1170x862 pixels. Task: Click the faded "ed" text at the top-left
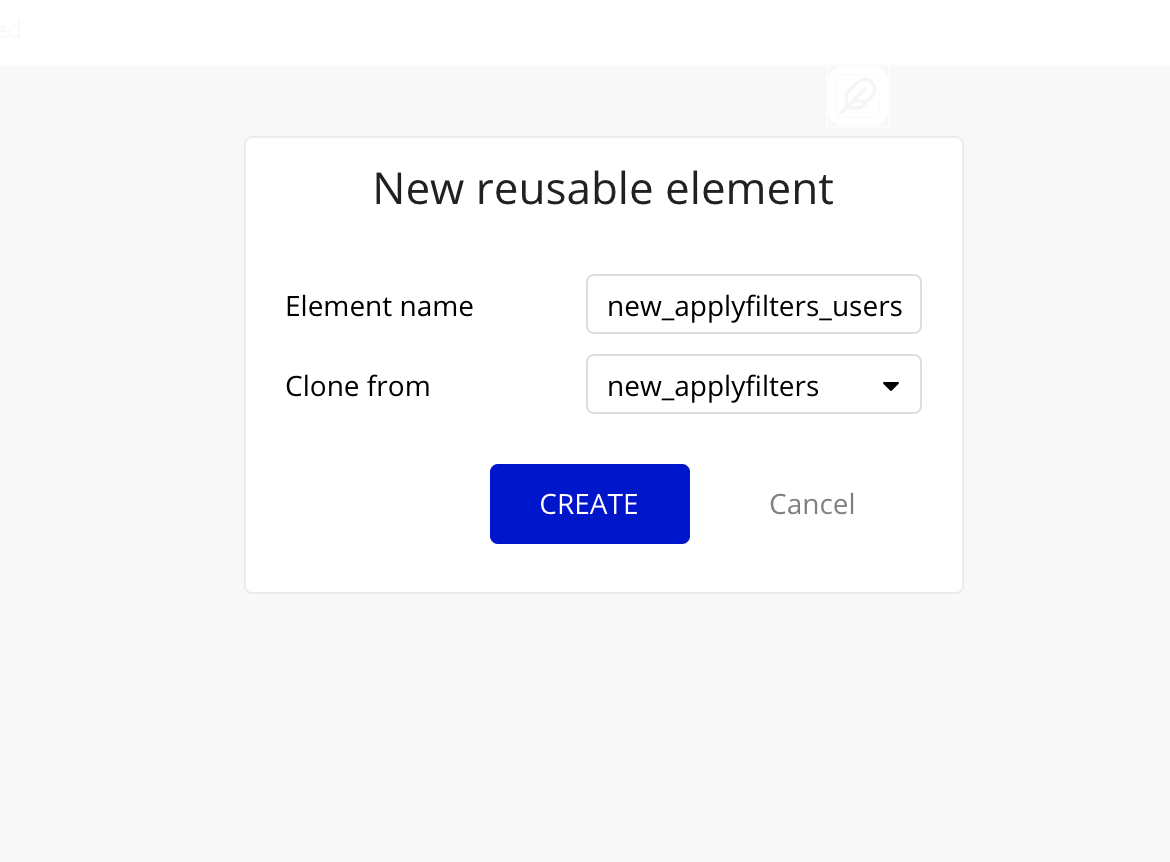coord(10,29)
